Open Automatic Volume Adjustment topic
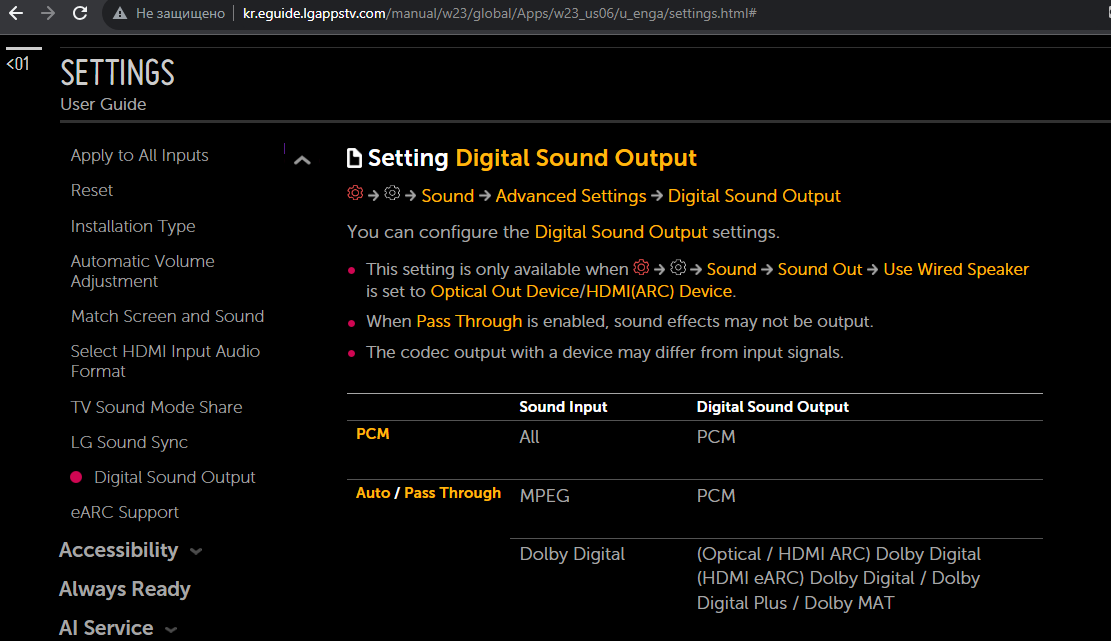This screenshot has width=1111, height=641. pos(142,271)
